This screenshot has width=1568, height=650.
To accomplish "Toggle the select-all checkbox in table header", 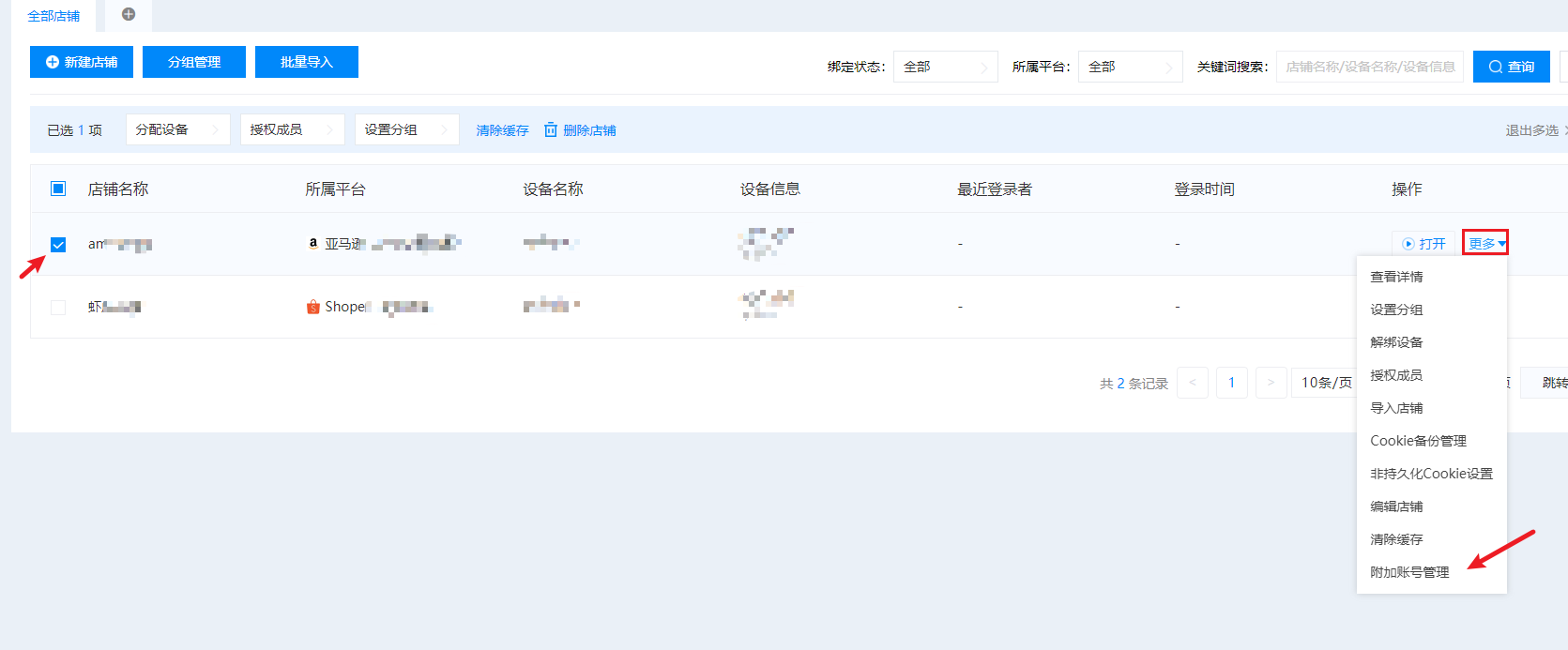I will (x=58, y=189).
